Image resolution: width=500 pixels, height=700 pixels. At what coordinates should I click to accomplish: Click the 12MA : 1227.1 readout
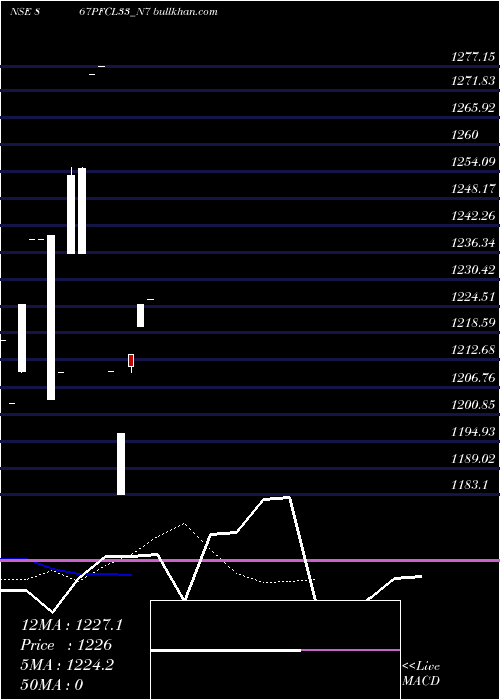pyautogui.click(x=71, y=625)
